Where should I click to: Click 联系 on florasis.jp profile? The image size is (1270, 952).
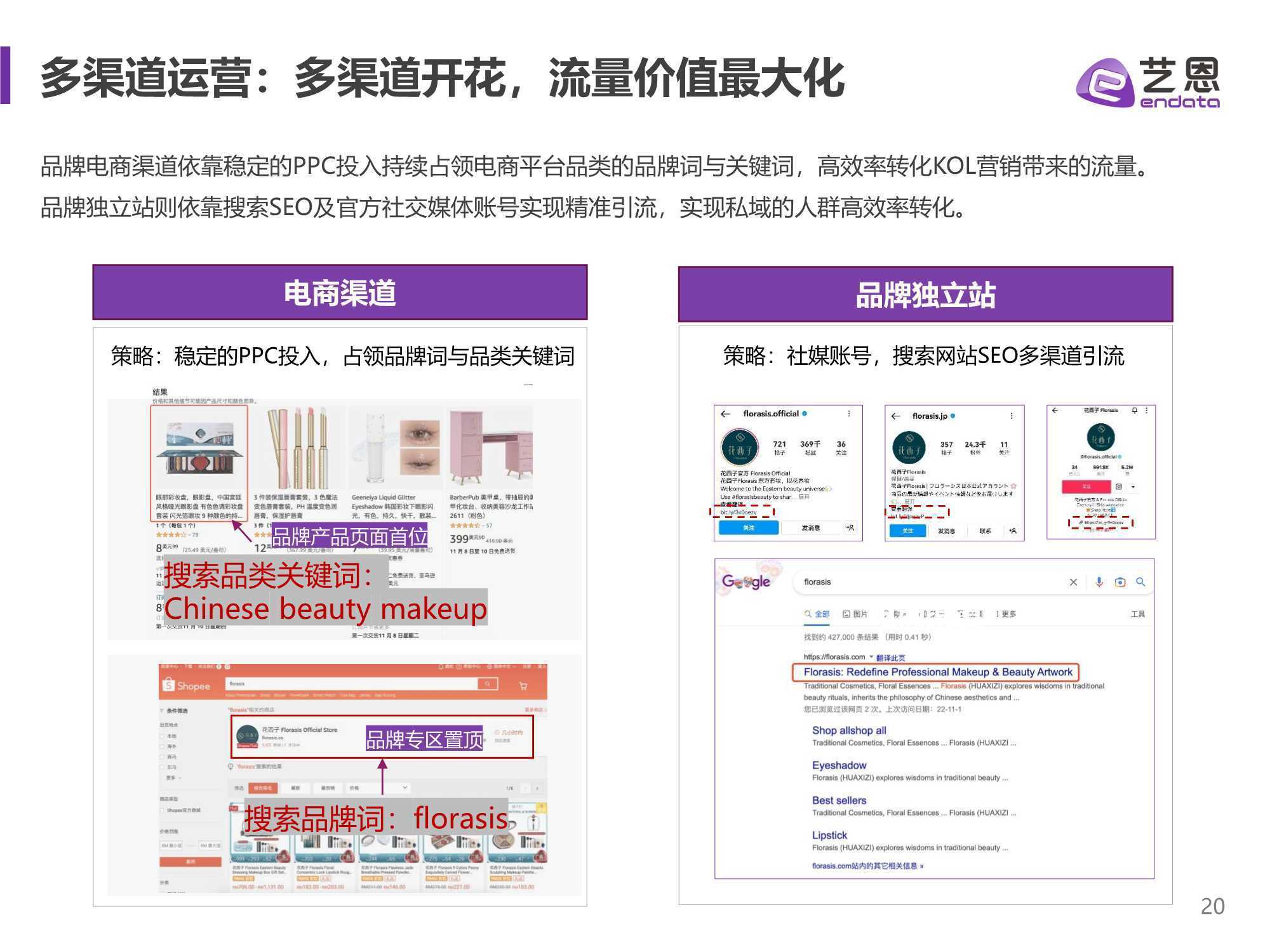pyautogui.click(x=985, y=531)
